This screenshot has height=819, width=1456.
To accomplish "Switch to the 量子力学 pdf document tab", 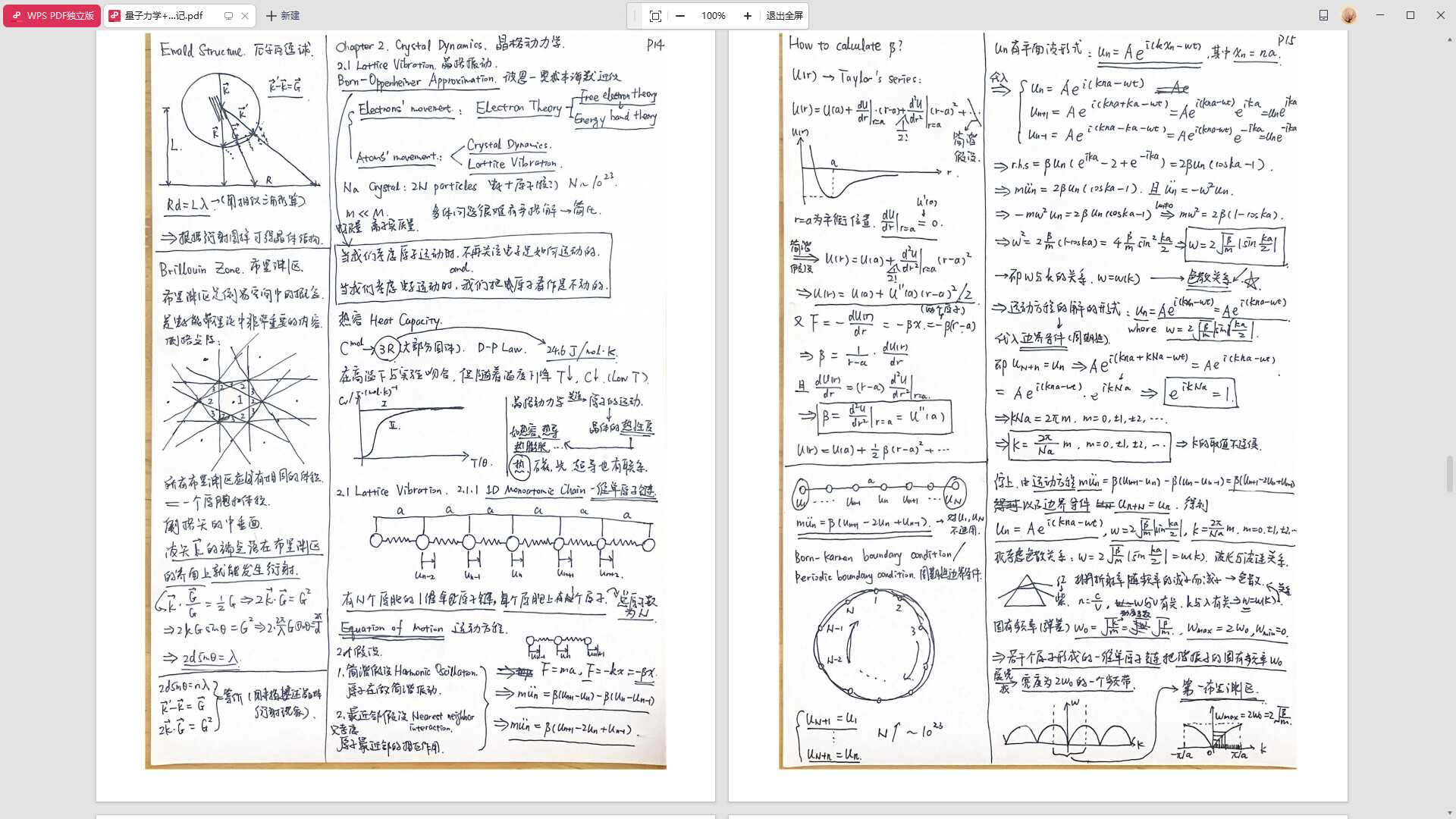I will tap(163, 15).
